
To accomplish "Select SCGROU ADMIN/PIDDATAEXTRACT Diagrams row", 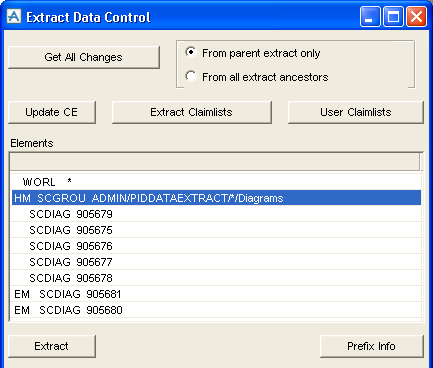I will (216, 198).
